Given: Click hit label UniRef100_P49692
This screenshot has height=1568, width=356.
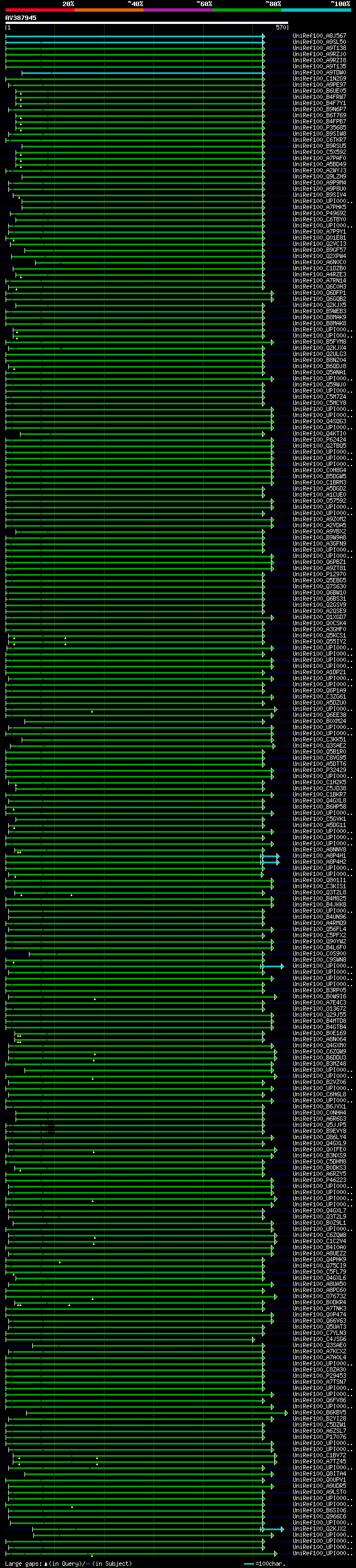Looking at the screenshot, I should click(x=319, y=214).
